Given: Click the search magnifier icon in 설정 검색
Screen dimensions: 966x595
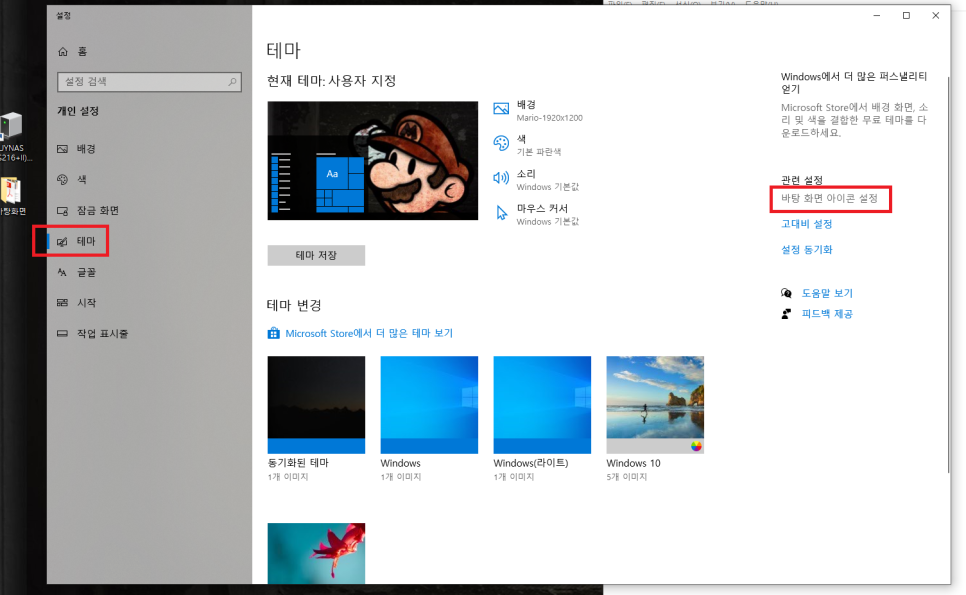Looking at the screenshot, I should 232,81.
